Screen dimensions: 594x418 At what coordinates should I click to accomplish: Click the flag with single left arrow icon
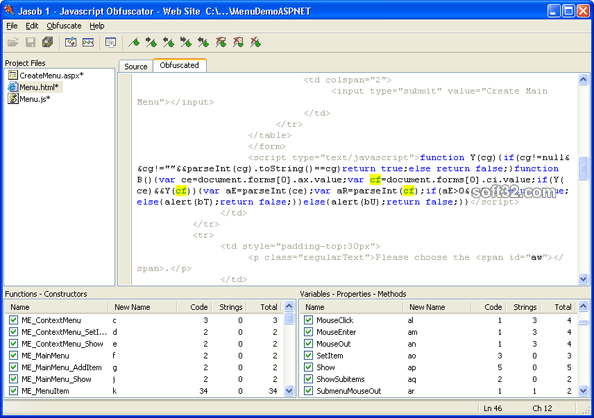169,42
